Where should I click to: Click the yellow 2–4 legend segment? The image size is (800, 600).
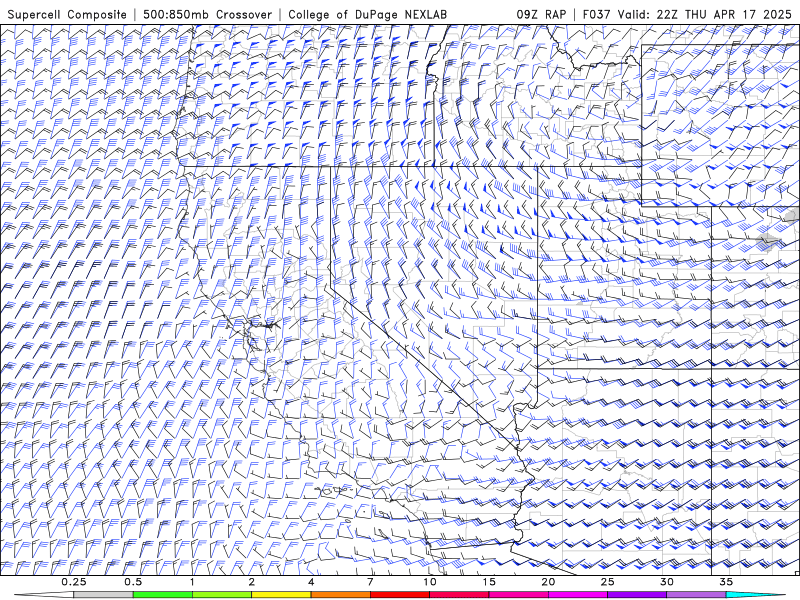click(281, 595)
